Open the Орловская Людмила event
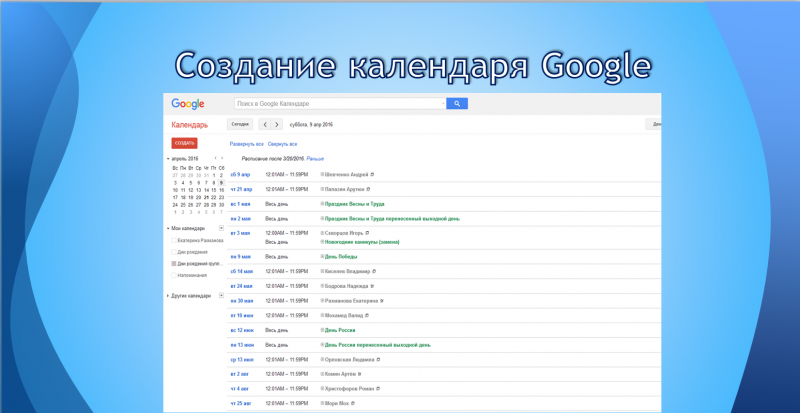800x413 pixels. click(x=349, y=360)
